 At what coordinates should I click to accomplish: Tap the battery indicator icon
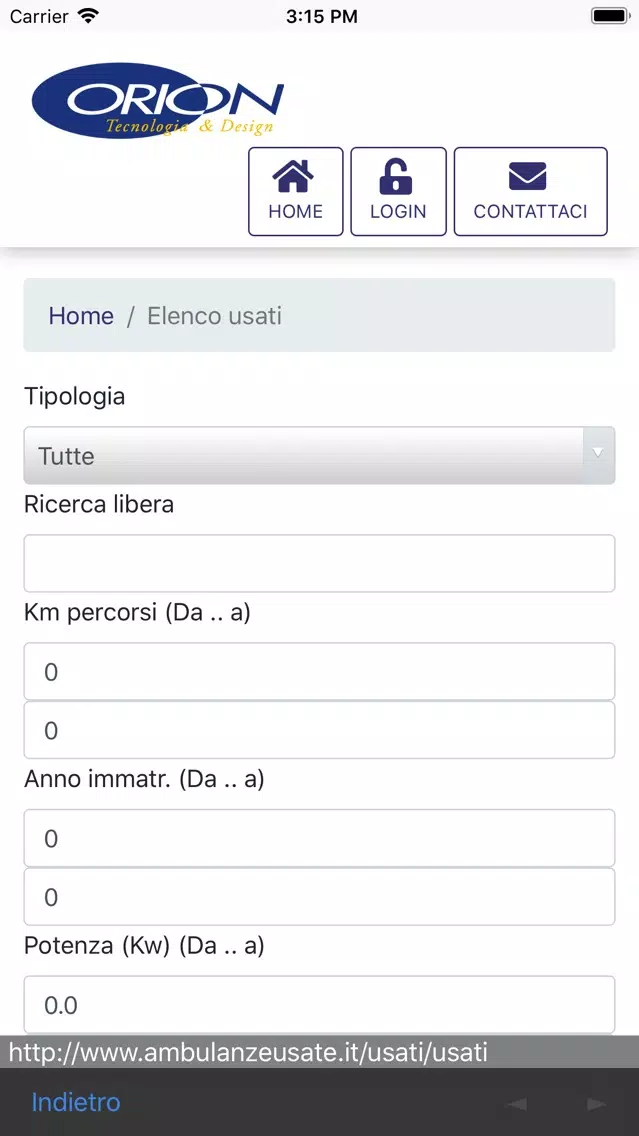point(610,16)
